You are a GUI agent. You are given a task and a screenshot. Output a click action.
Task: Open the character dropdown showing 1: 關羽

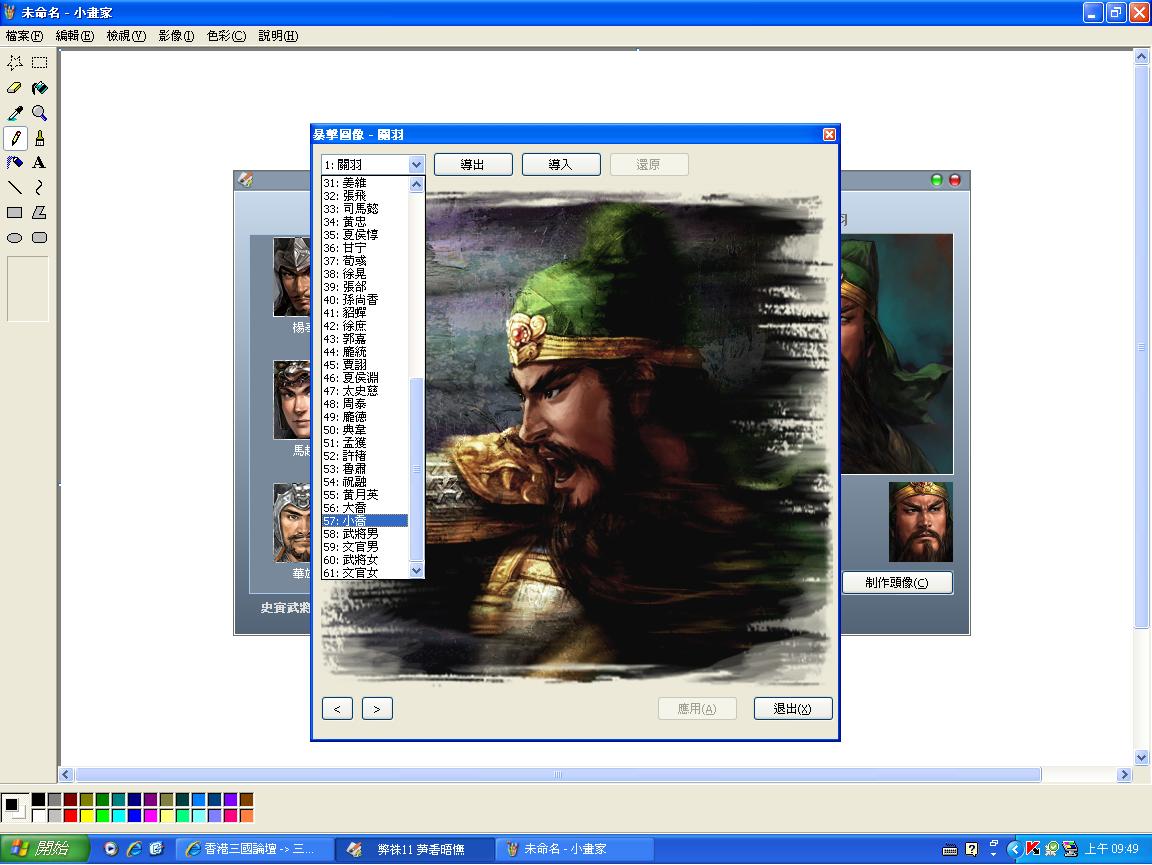tap(373, 165)
